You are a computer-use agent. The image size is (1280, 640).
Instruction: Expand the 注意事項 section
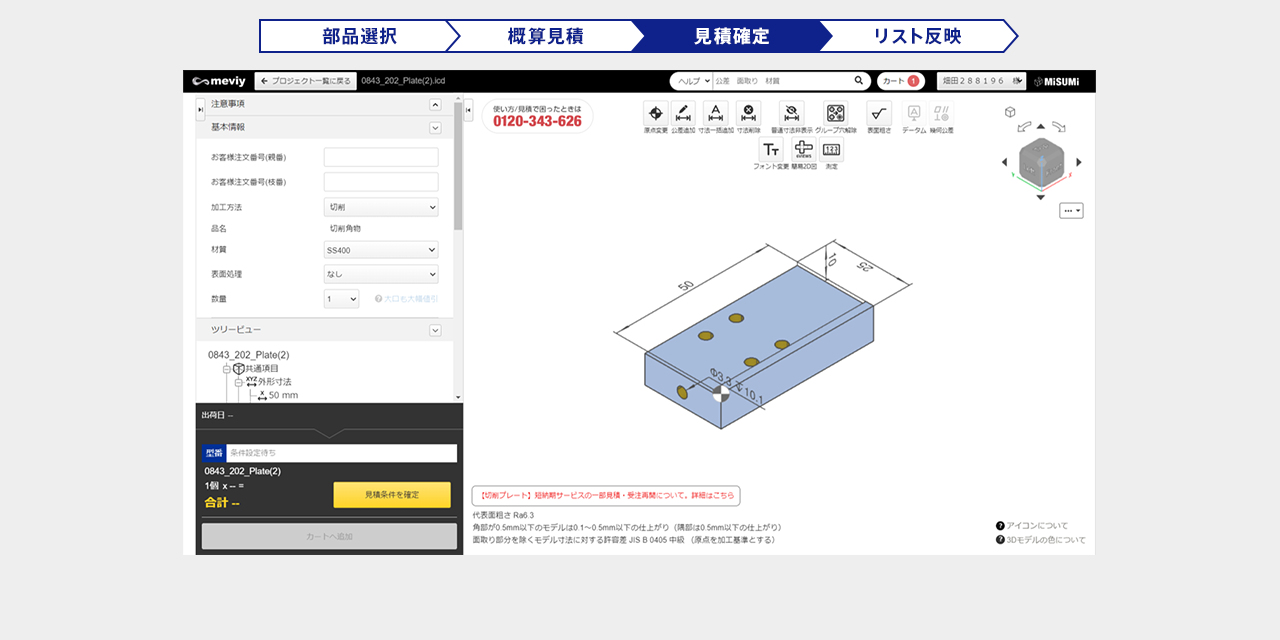[435, 104]
